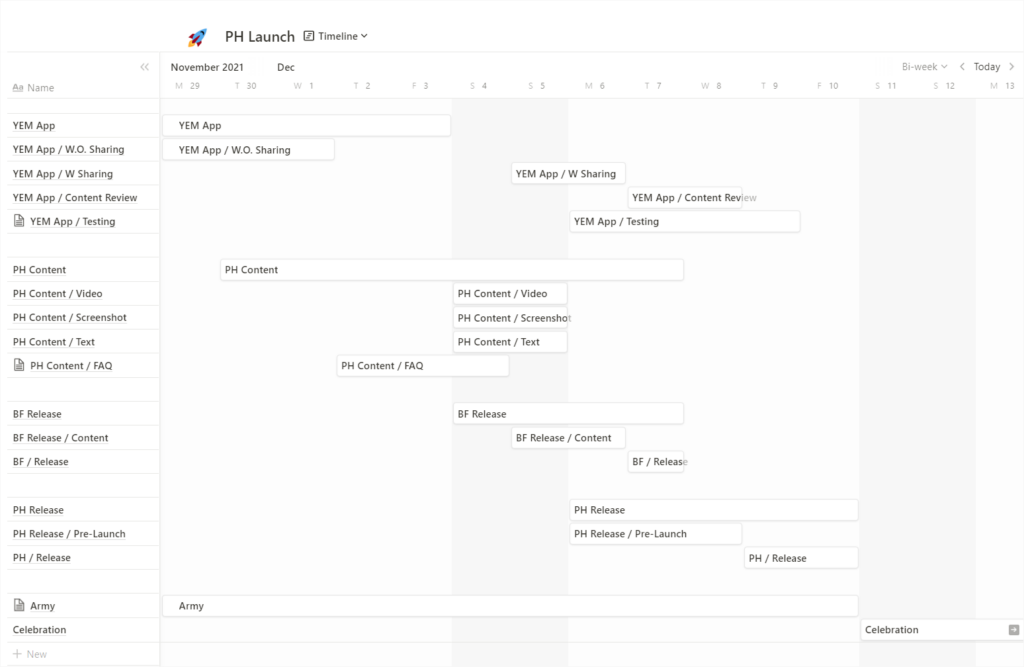Open Celebration timeline bar
1024x667 pixels.
(941, 630)
